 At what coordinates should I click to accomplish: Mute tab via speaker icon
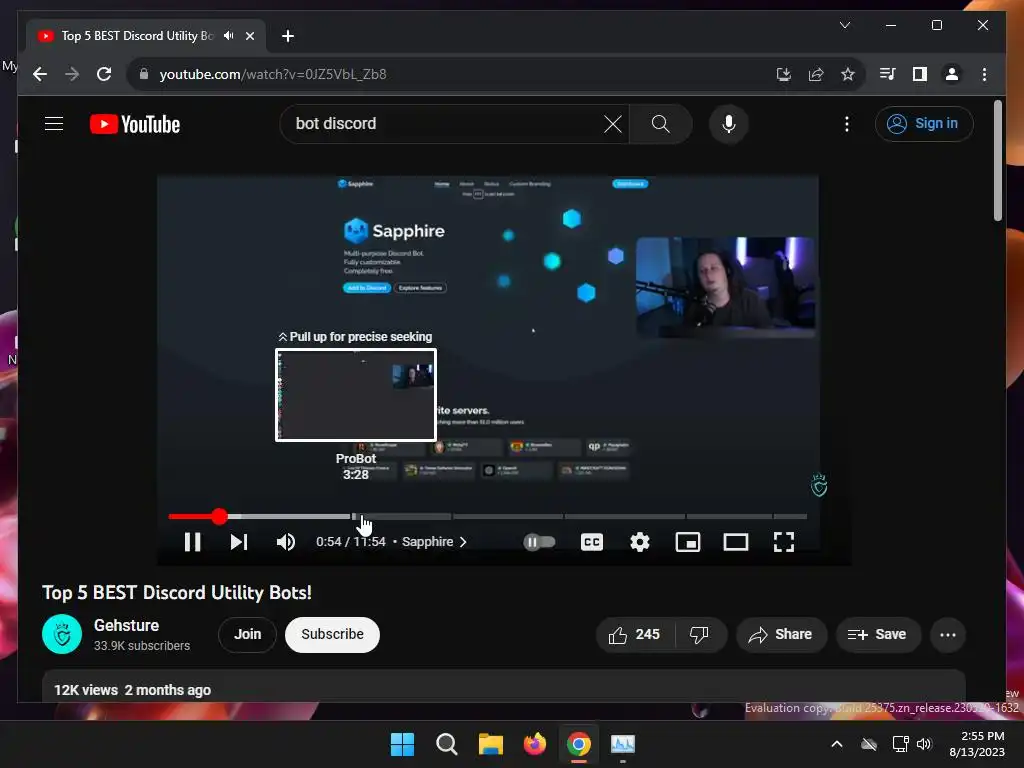pos(228,36)
